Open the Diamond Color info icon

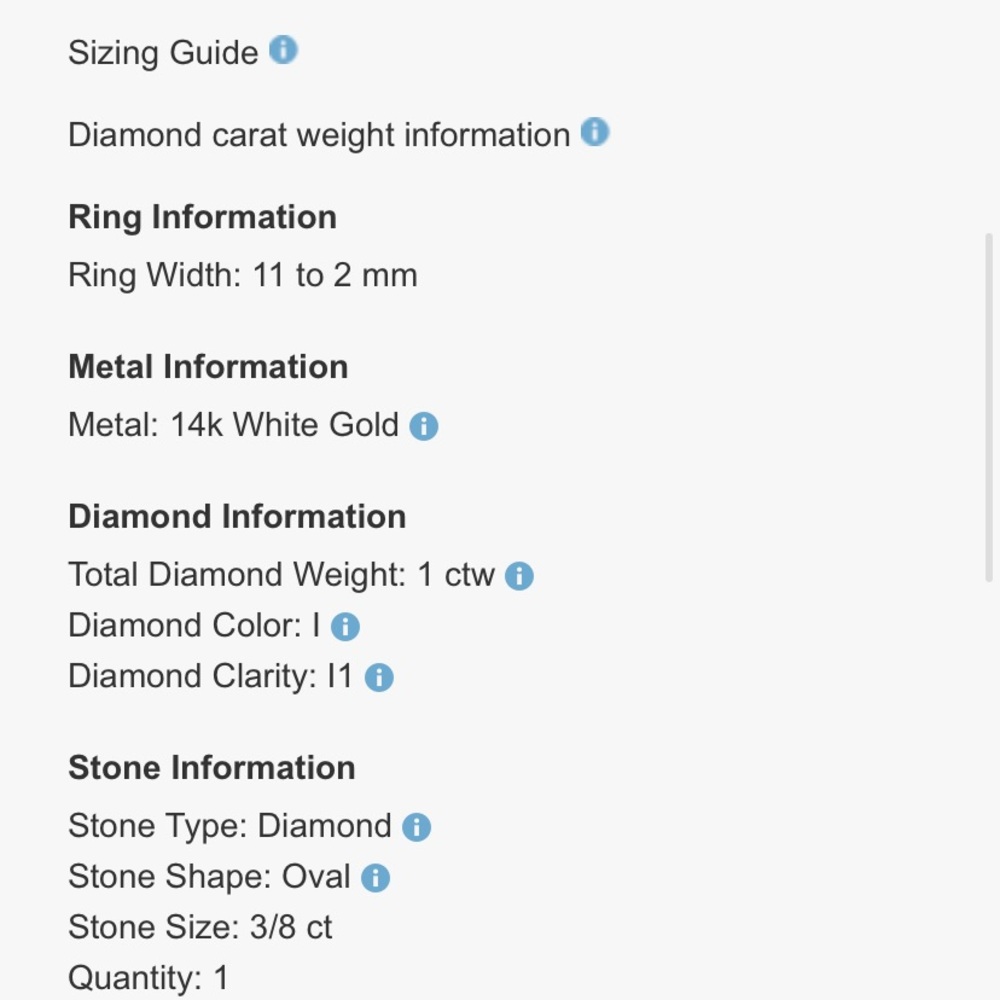(x=345, y=625)
